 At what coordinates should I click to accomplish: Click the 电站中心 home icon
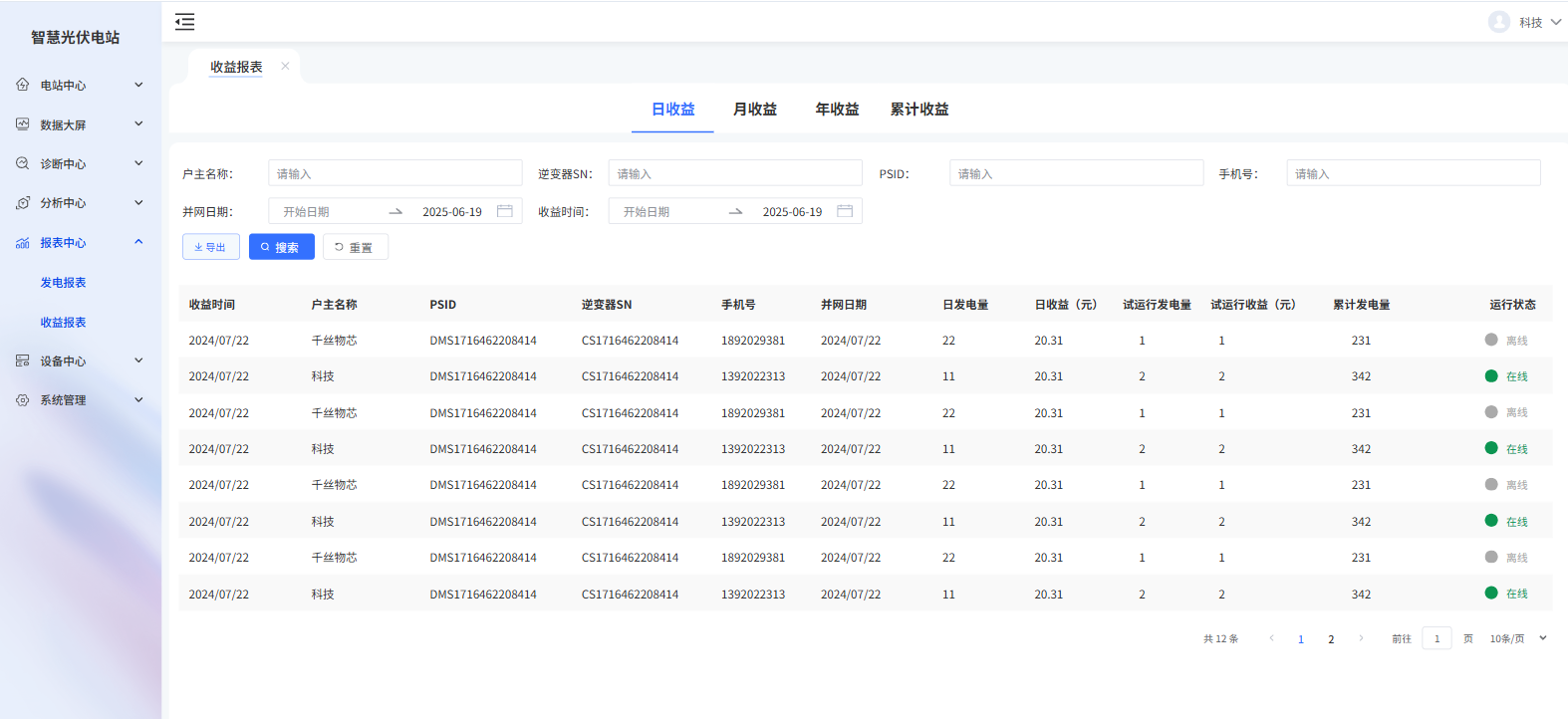pyautogui.click(x=23, y=85)
